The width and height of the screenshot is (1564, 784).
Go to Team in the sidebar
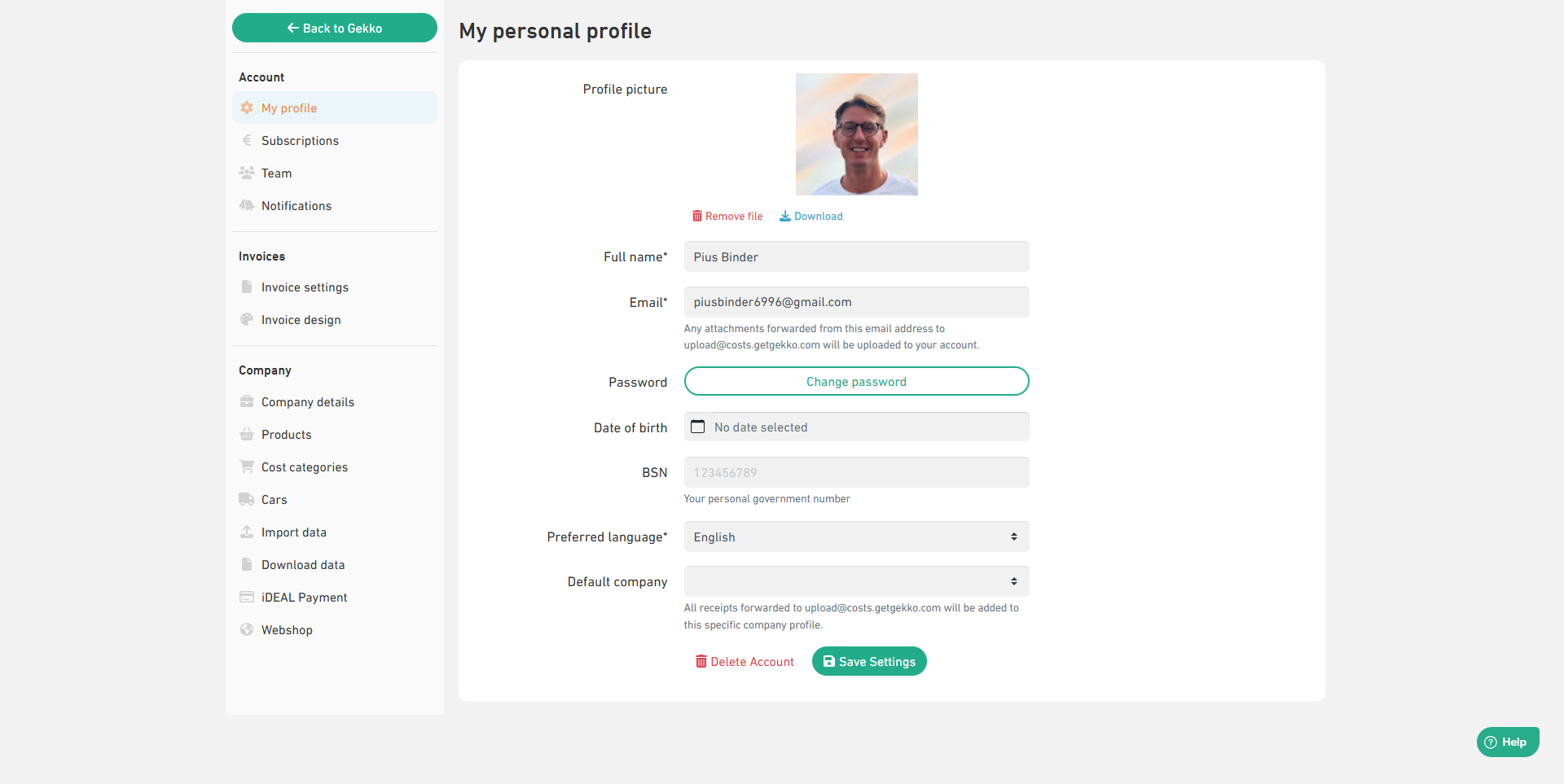click(276, 173)
